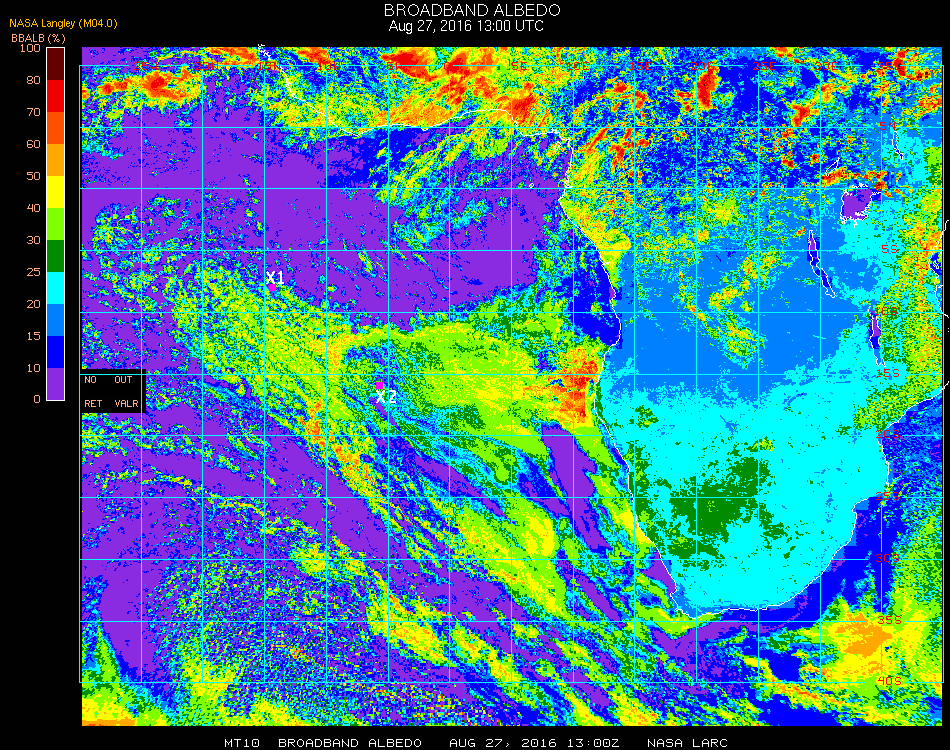Screen dimensions: 950x750
Task: Select the light blue 15-20% legend swatch
Action: (x=55, y=320)
